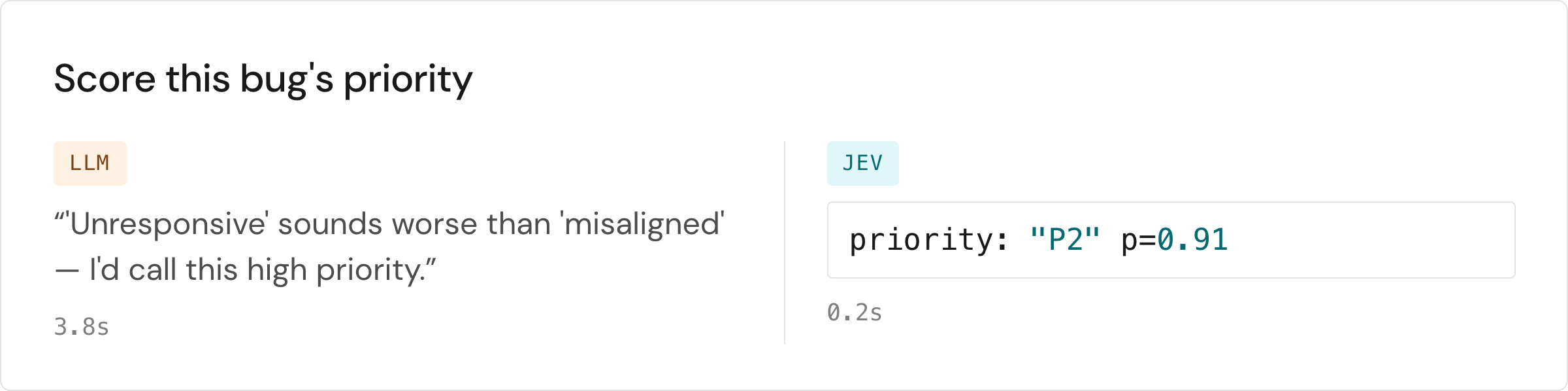Click the word 'misaligned' in the quote
This screenshot has width=1568, height=391.
click(644, 224)
